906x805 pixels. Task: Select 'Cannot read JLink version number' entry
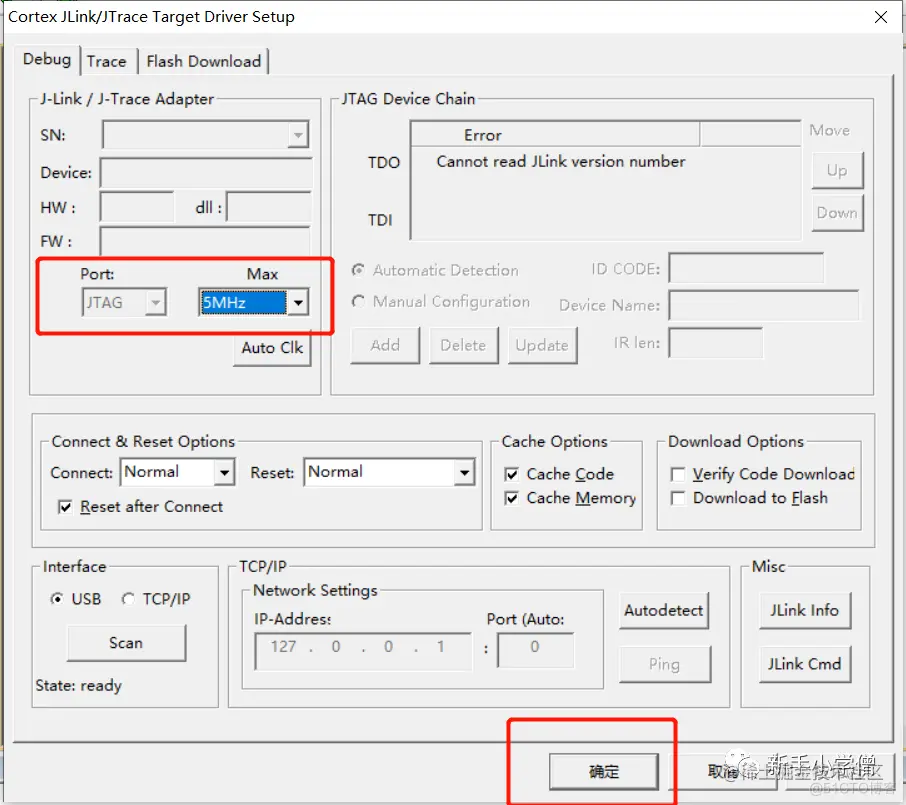coord(560,162)
